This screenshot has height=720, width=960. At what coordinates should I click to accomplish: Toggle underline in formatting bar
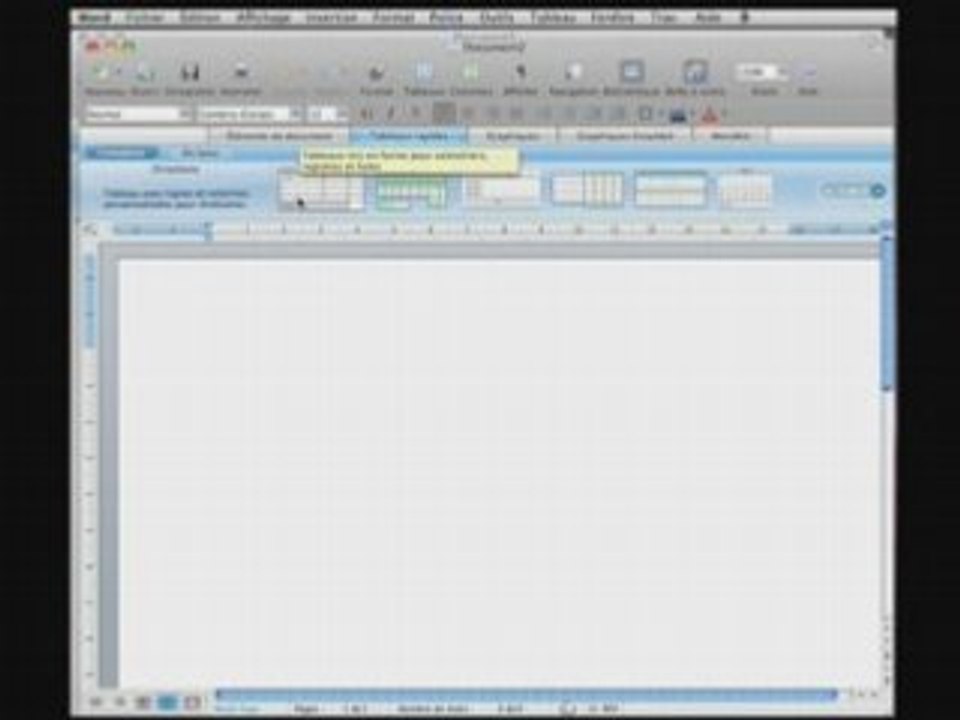416,114
